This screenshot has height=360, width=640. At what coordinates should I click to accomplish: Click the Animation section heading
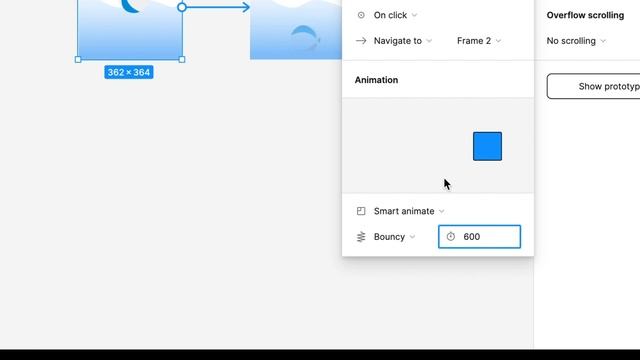[376, 80]
